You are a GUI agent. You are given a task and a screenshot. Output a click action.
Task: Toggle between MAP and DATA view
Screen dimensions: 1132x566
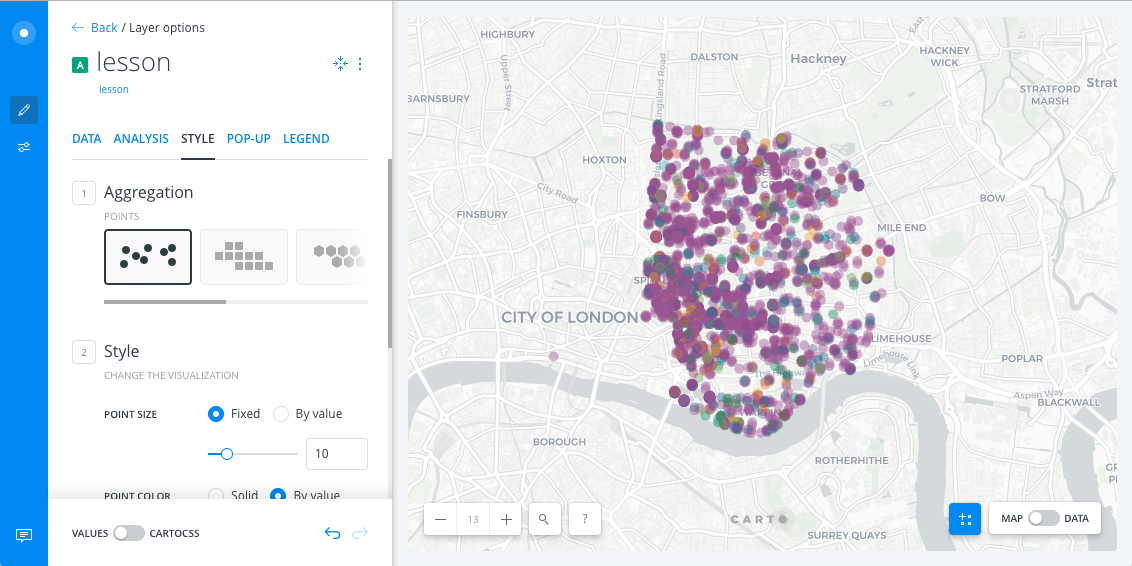[x=1044, y=518]
